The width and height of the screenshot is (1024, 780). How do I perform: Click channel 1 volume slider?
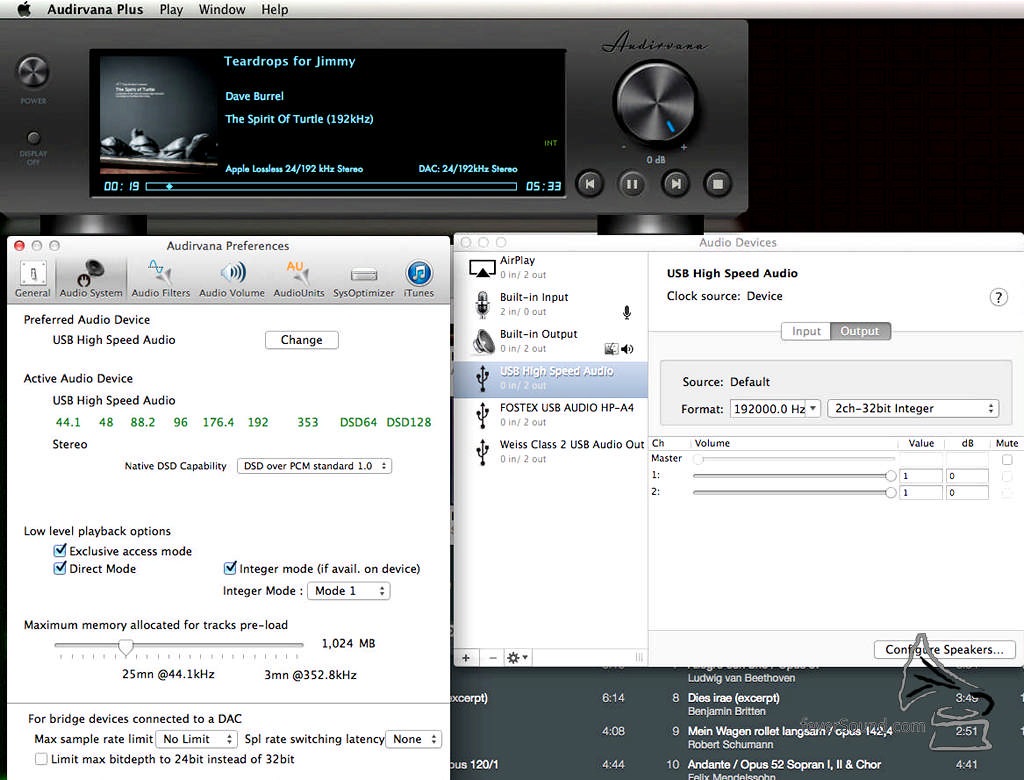793,476
